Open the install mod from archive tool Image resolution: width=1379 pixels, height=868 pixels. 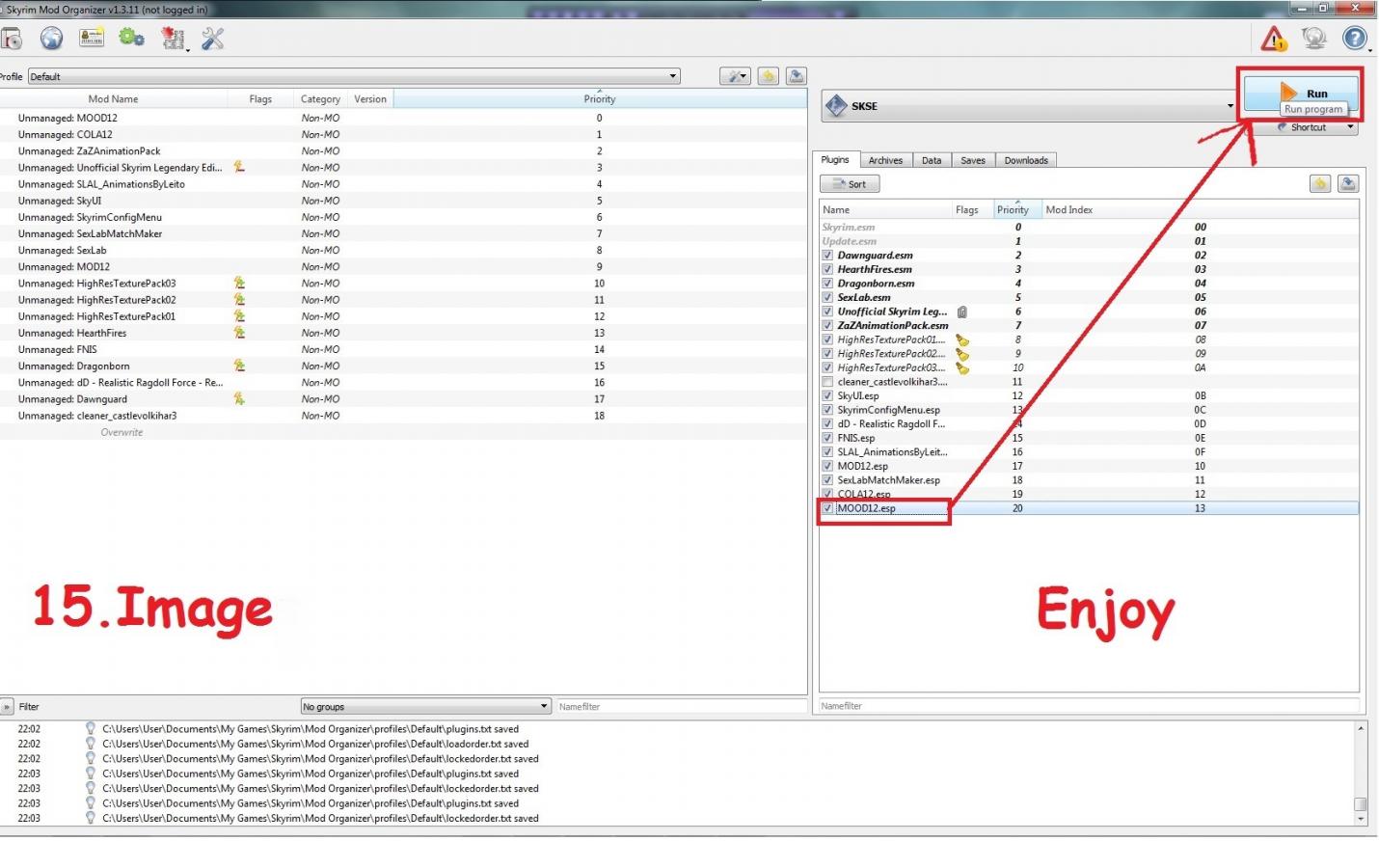(11, 39)
